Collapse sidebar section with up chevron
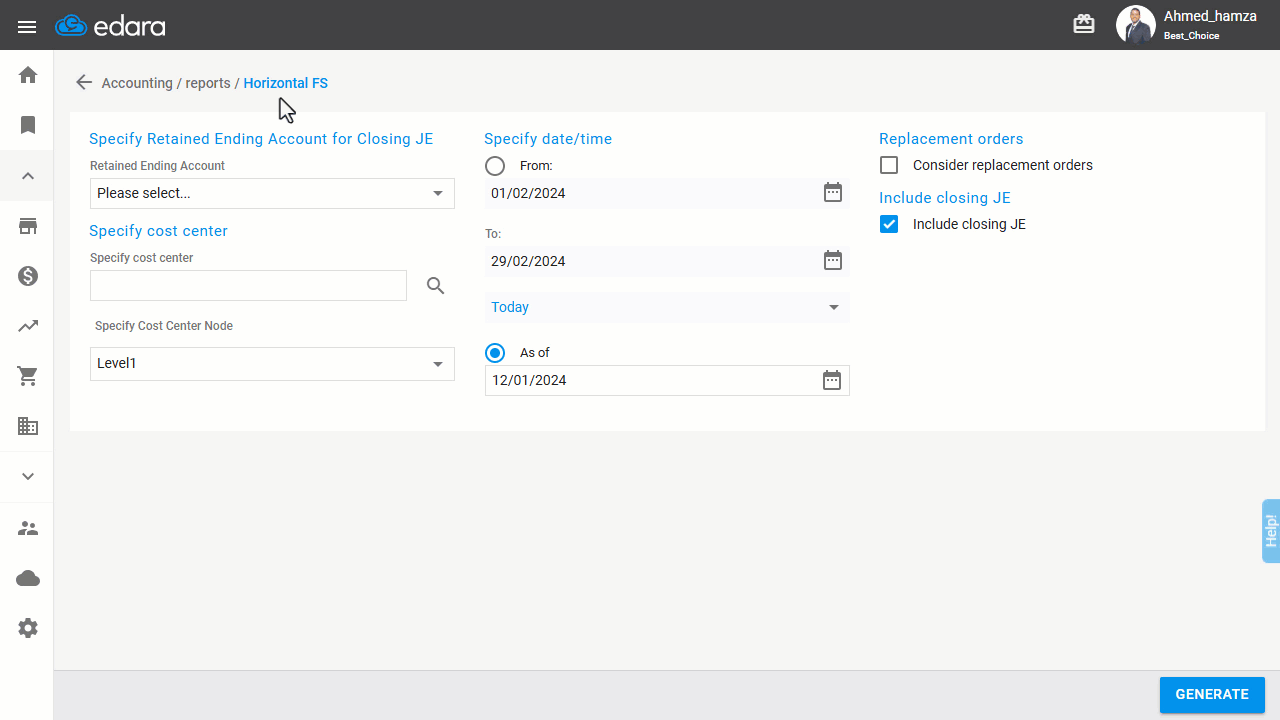 [28, 176]
